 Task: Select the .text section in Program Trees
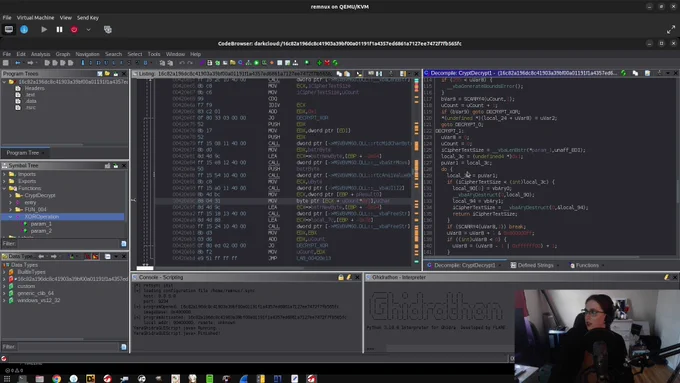click(x=29, y=95)
